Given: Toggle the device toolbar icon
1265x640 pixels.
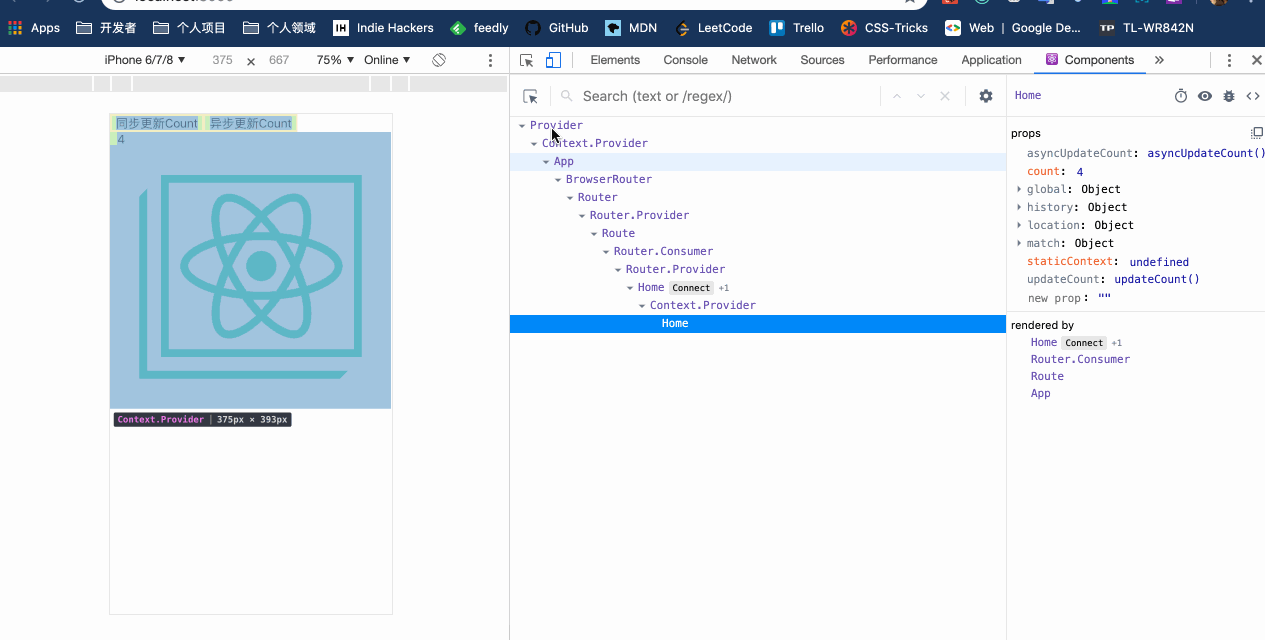Looking at the screenshot, I should 553,60.
